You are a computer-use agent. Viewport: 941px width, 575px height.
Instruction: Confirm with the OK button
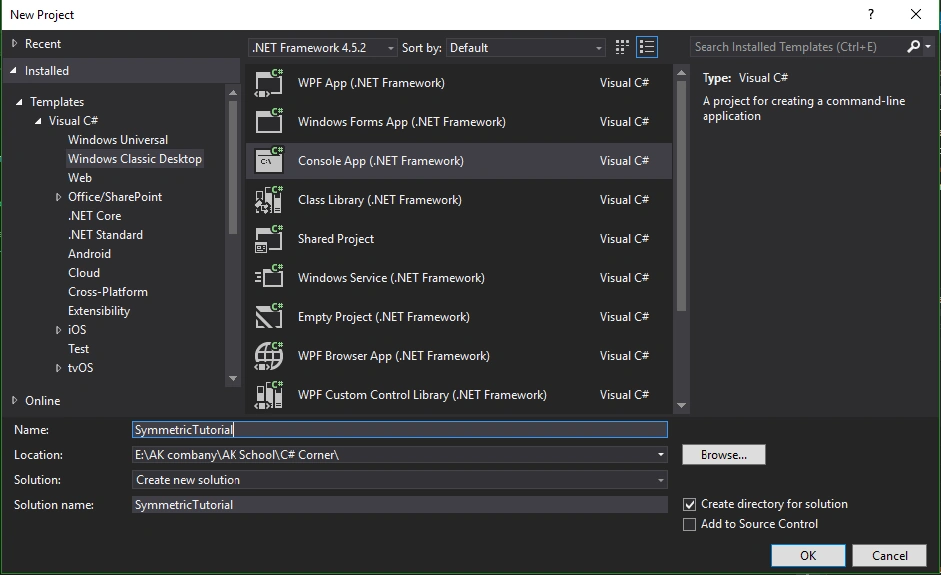point(808,556)
